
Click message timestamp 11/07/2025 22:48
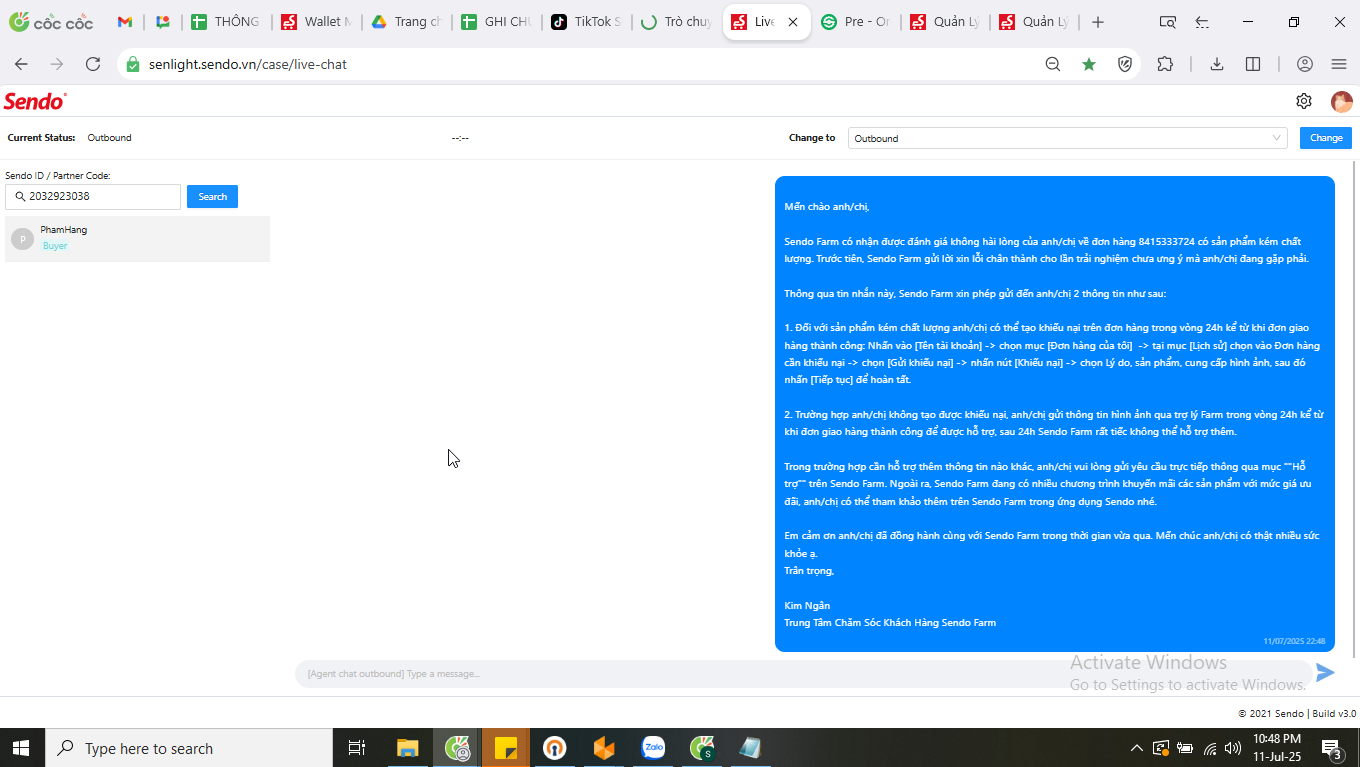(x=1294, y=641)
